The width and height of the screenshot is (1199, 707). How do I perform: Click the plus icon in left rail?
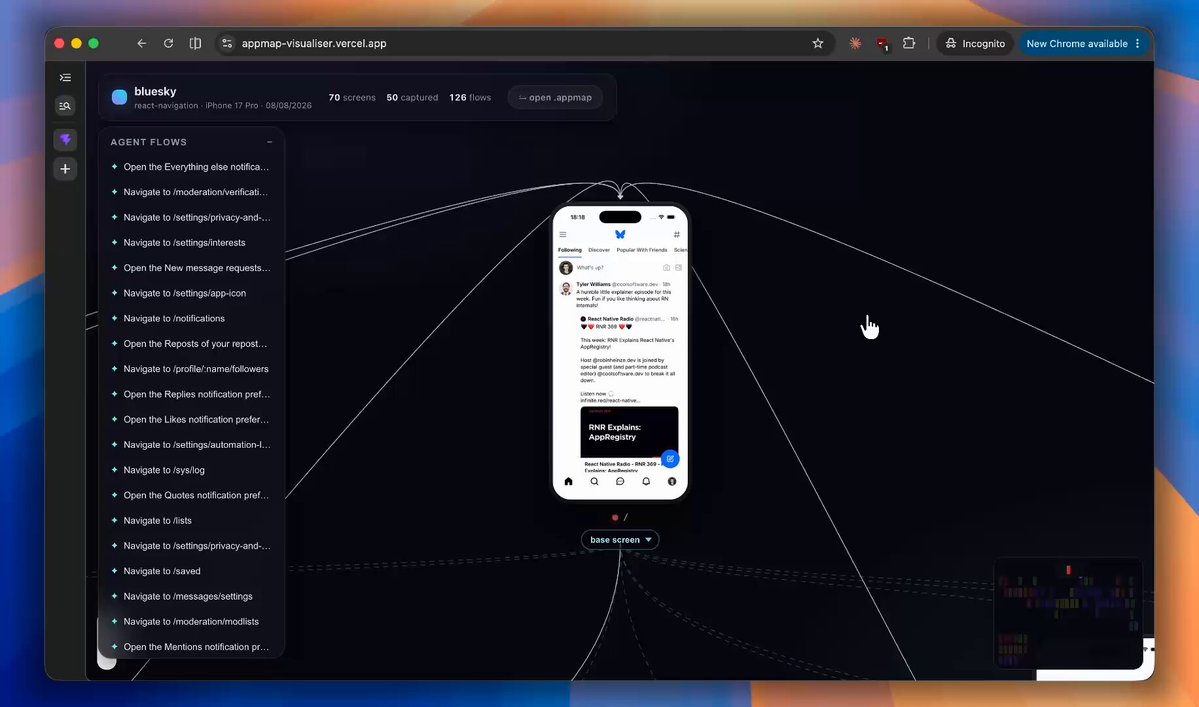tap(65, 169)
